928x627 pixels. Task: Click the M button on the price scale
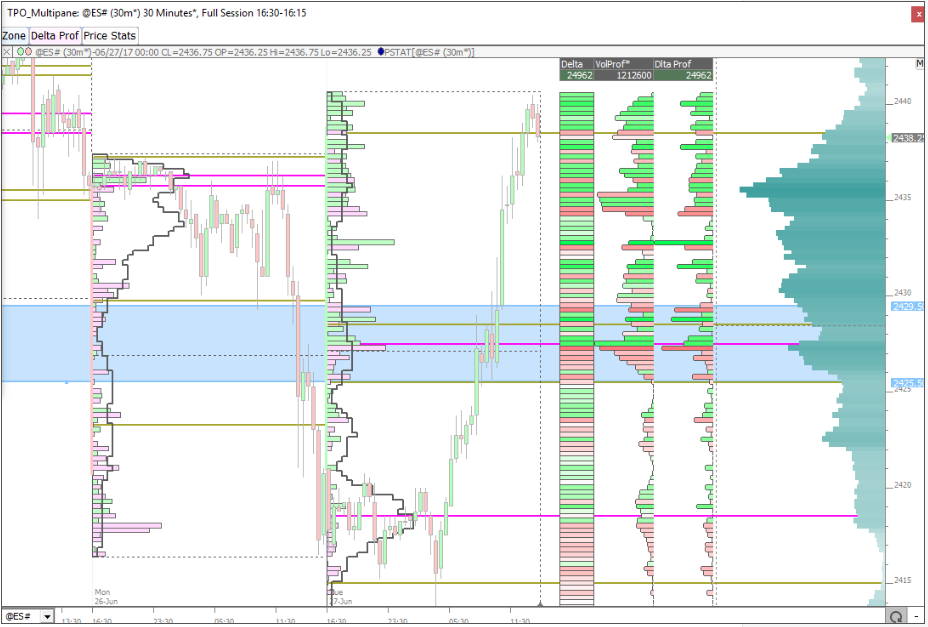click(919, 64)
